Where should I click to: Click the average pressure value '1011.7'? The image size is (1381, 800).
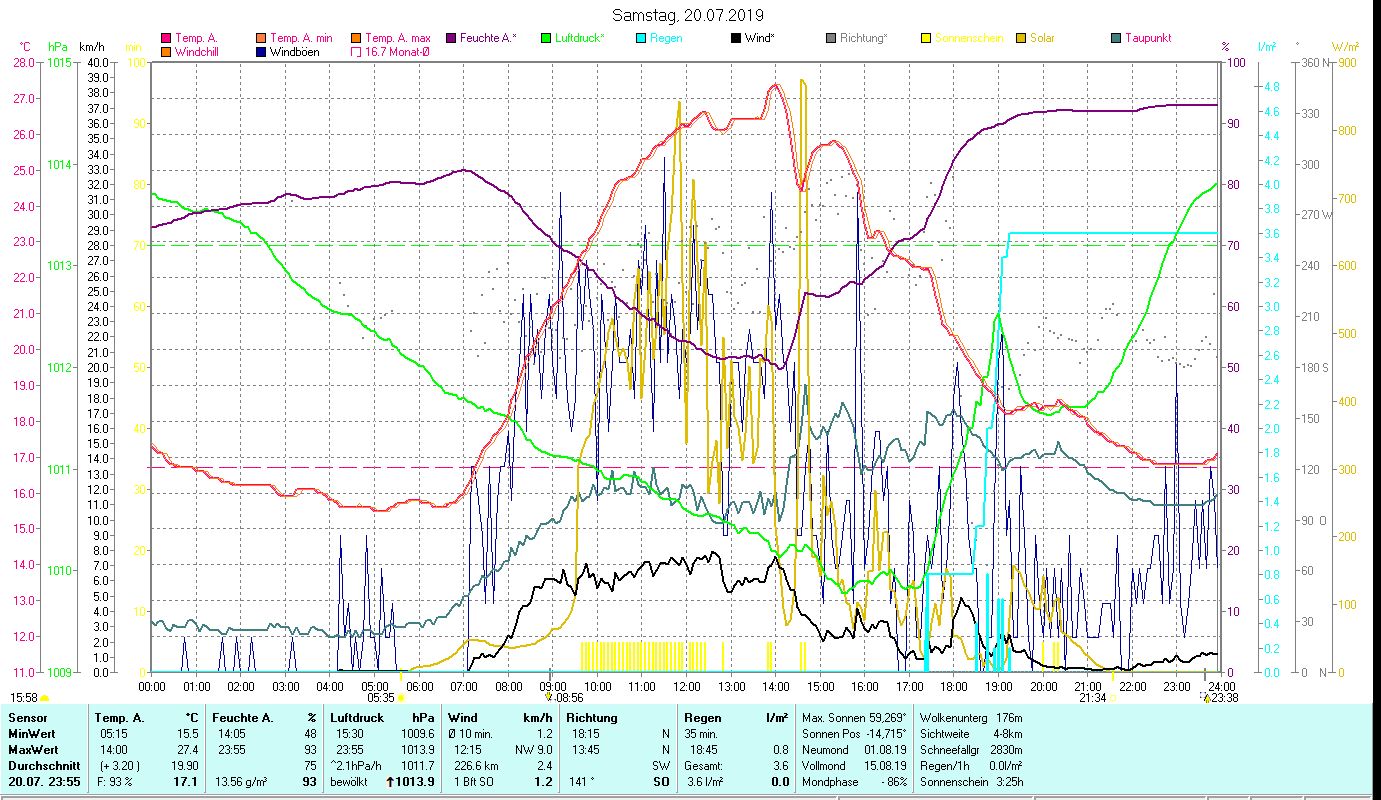click(416, 766)
